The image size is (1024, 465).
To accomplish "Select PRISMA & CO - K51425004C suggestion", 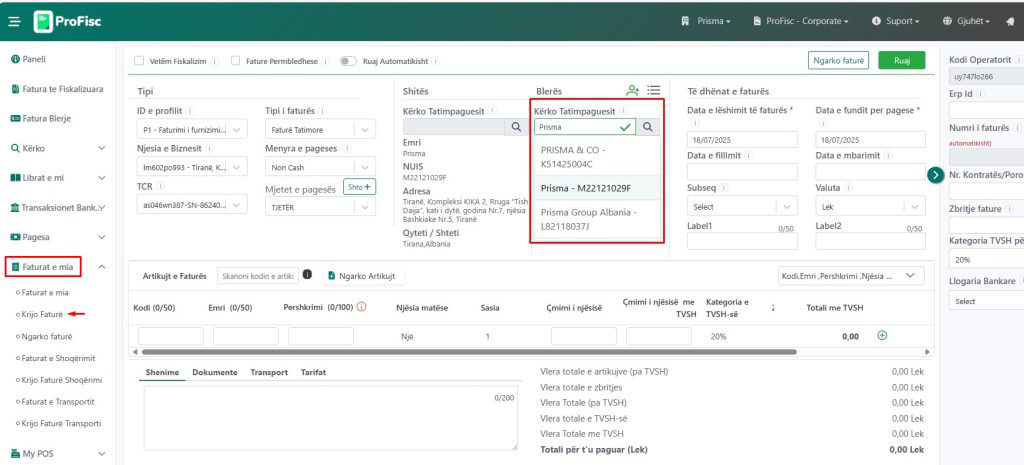I will [598, 157].
